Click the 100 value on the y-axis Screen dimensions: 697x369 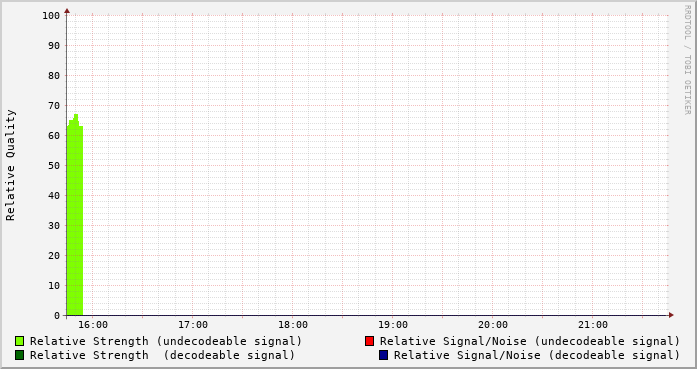(51, 16)
